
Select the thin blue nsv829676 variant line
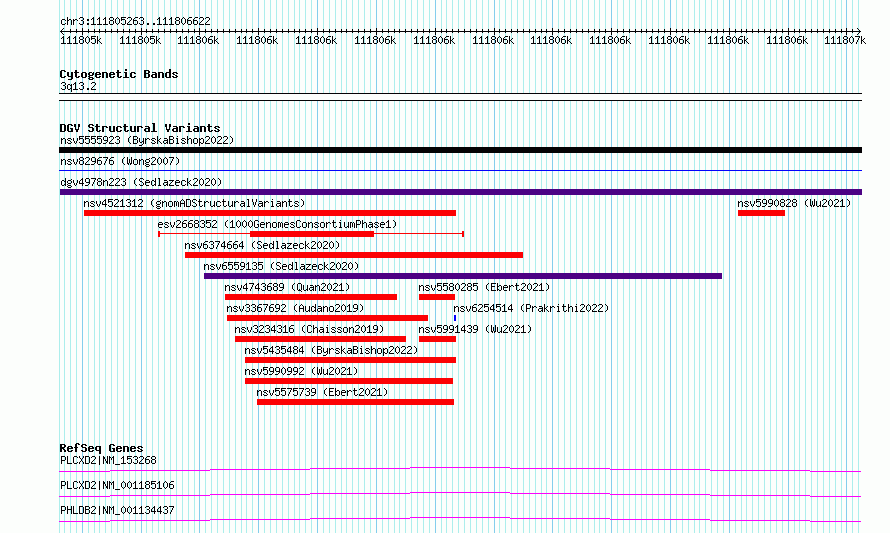tap(460, 170)
